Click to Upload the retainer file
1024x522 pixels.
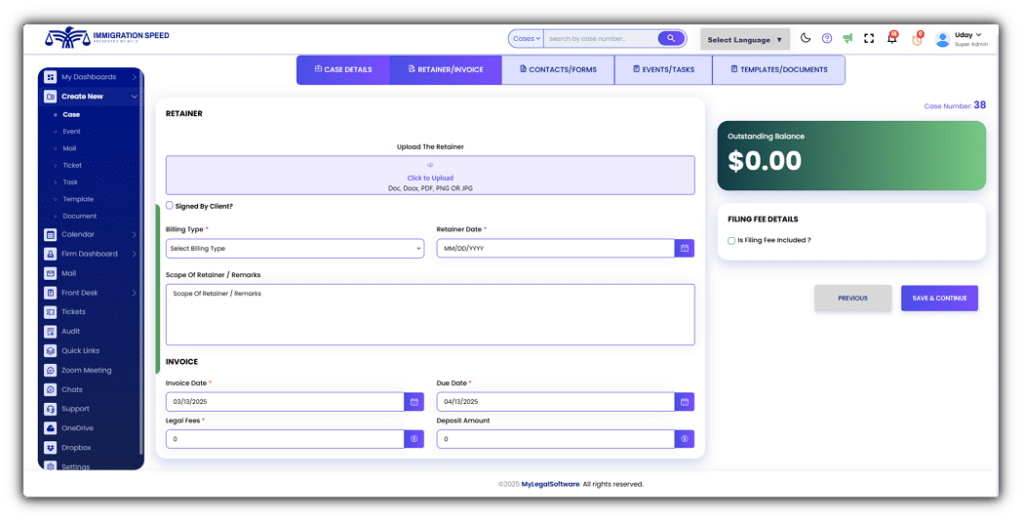pos(430,175)
